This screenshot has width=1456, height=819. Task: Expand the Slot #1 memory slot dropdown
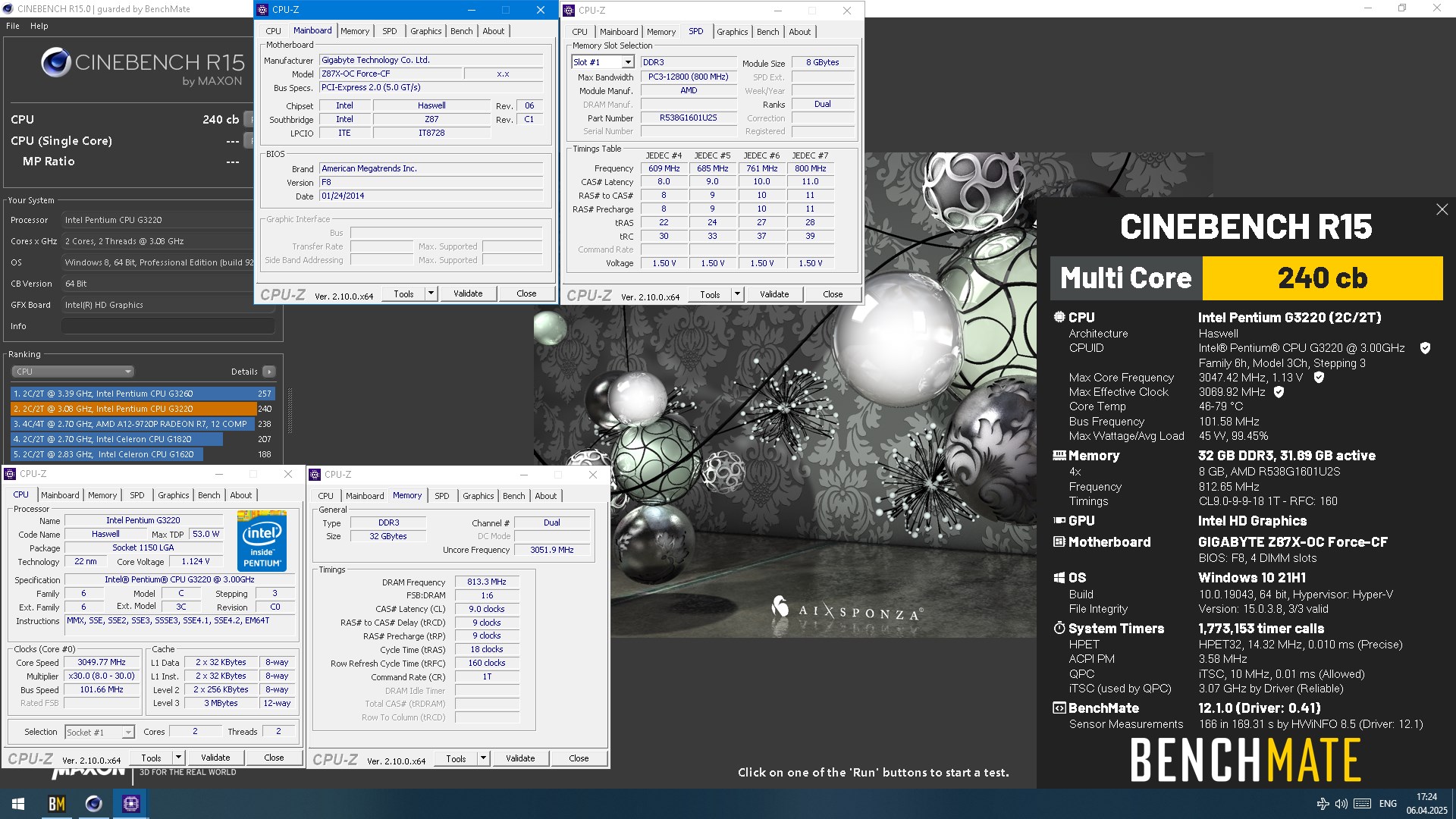(x=627, y=62)
